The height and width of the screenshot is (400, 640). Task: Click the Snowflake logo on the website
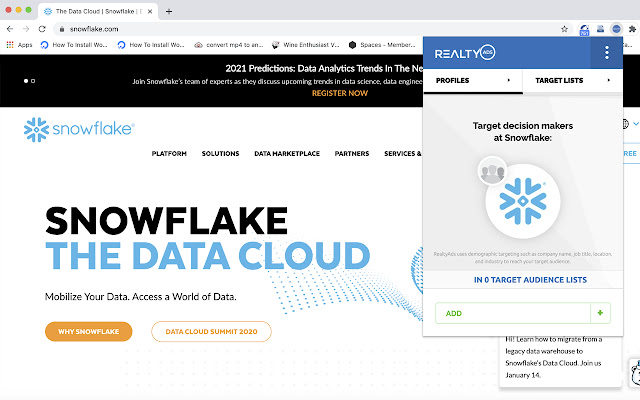click(x=79, y=129)
